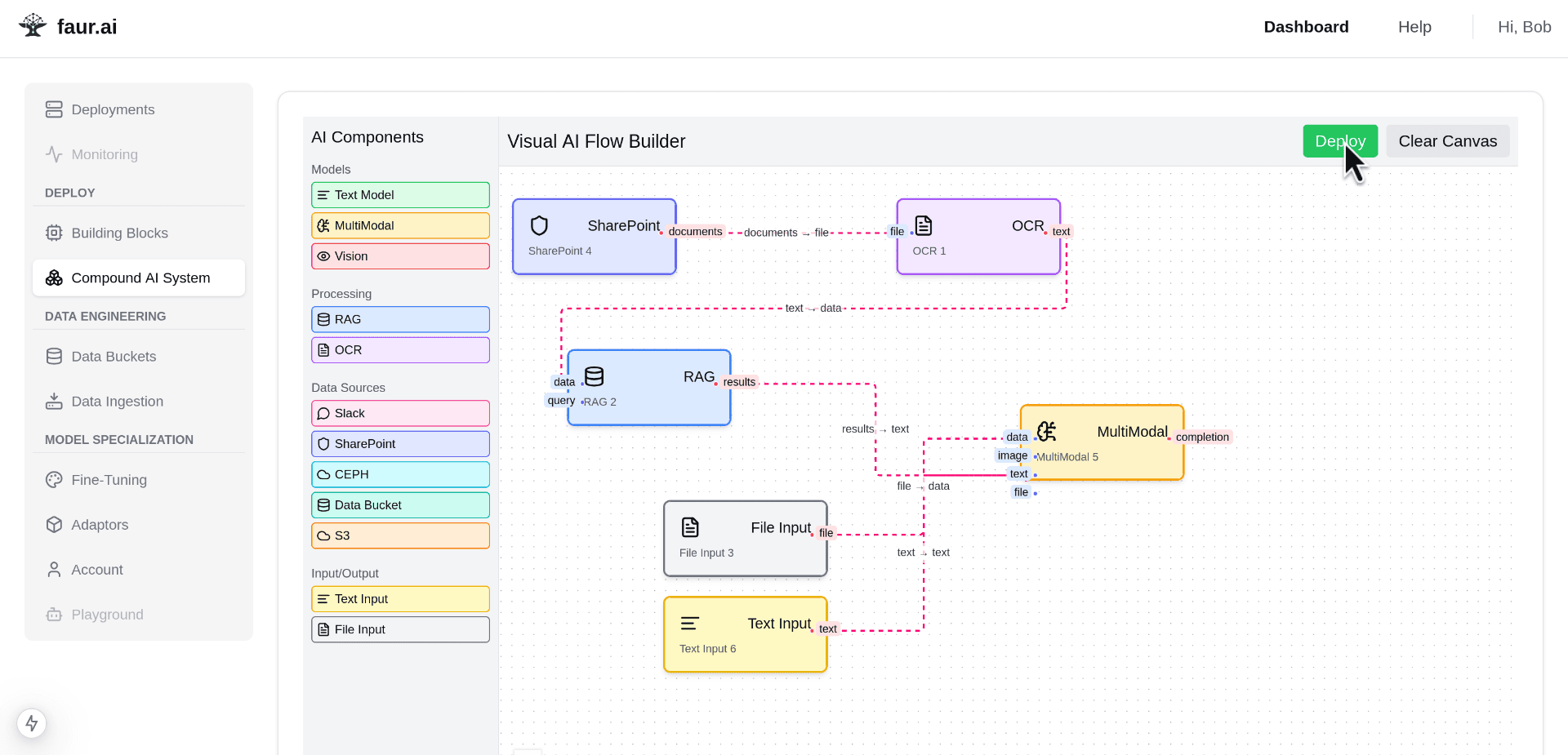The image size is (1568, 755).
Task: Click the database icon on RAG 2 node
Action: pos(595,376)
